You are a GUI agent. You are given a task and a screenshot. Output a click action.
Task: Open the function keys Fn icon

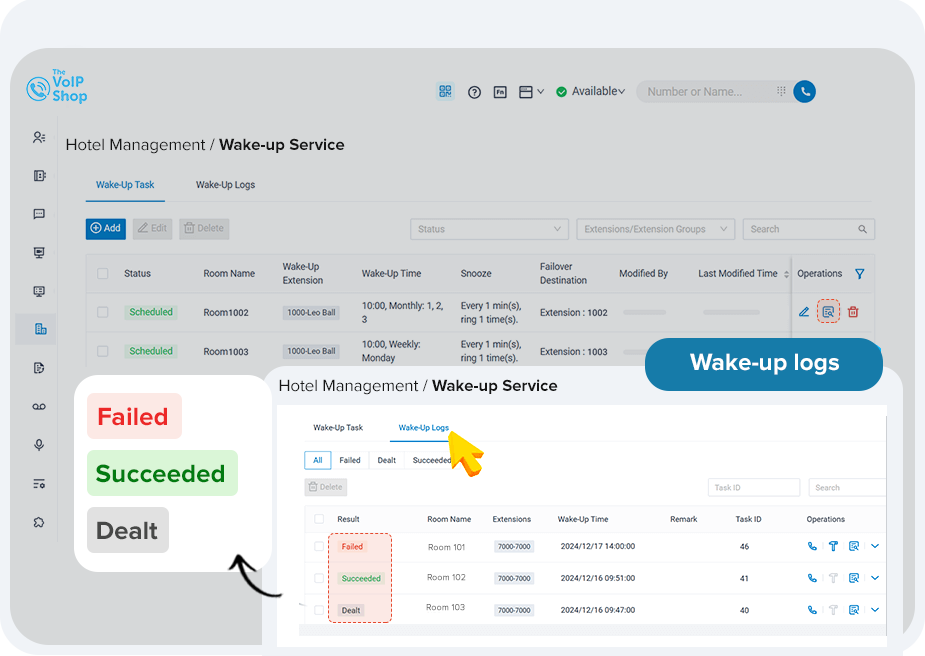(500, 92)
